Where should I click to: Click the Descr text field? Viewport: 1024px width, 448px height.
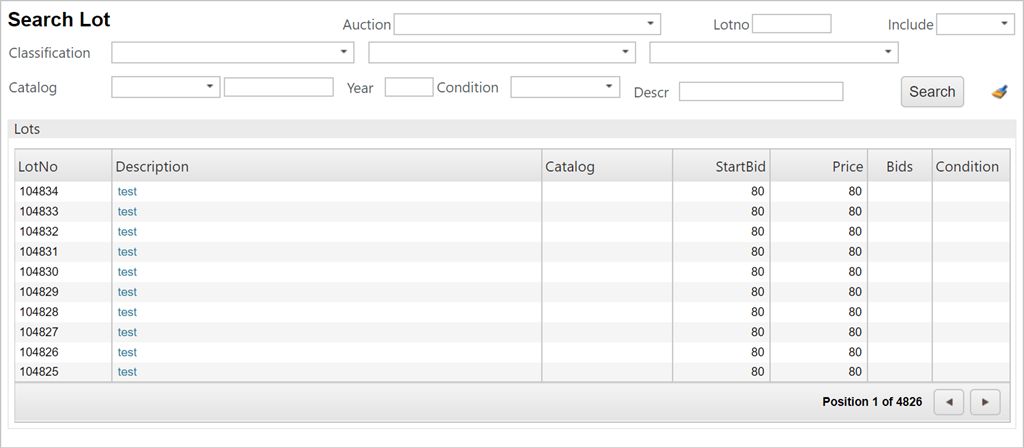760,92
